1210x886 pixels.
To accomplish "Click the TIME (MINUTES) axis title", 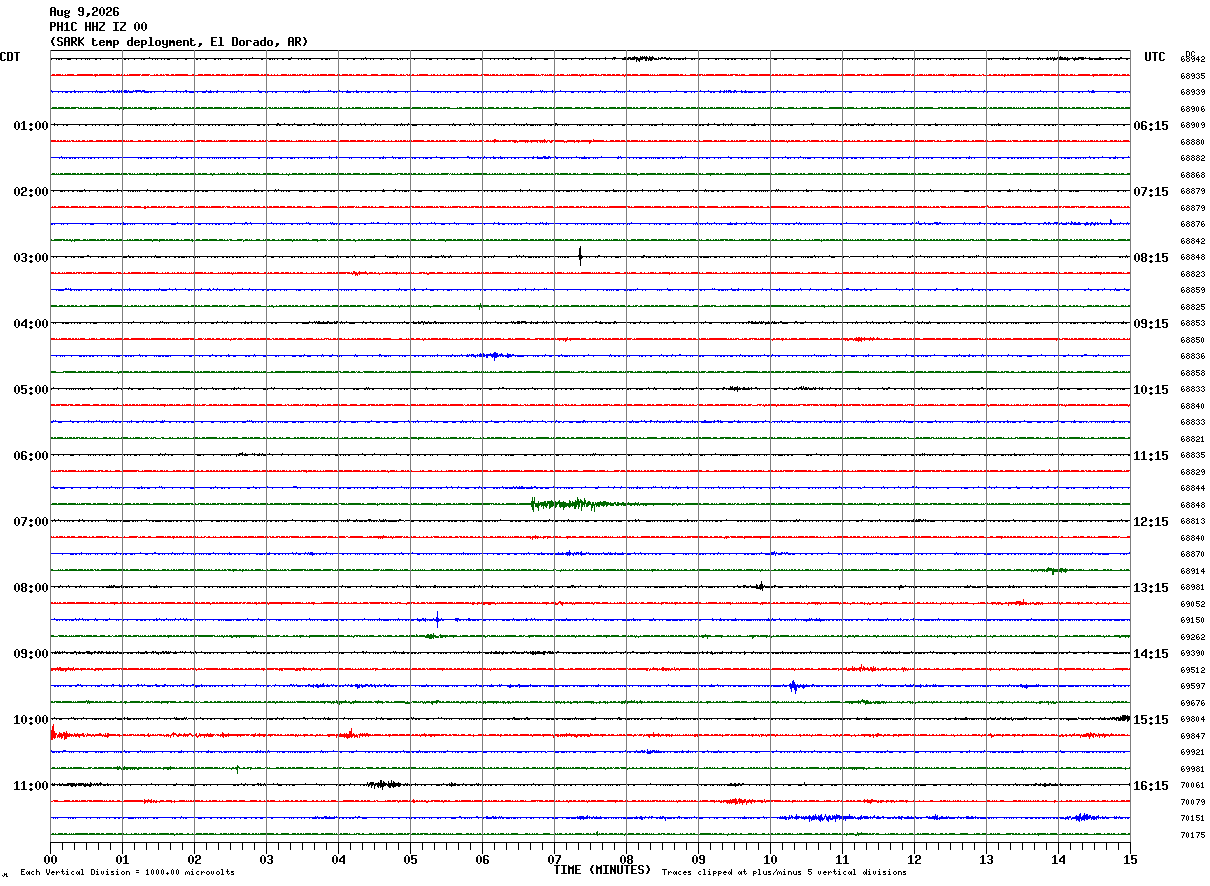I will (602, 870).
